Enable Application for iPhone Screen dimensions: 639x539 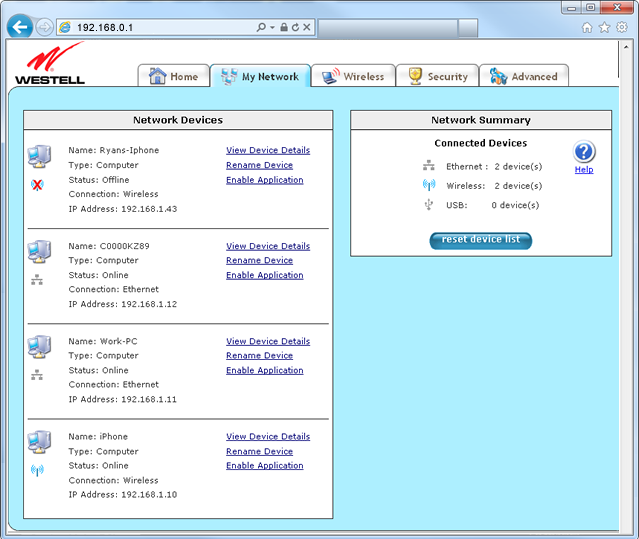pos(265,466)
